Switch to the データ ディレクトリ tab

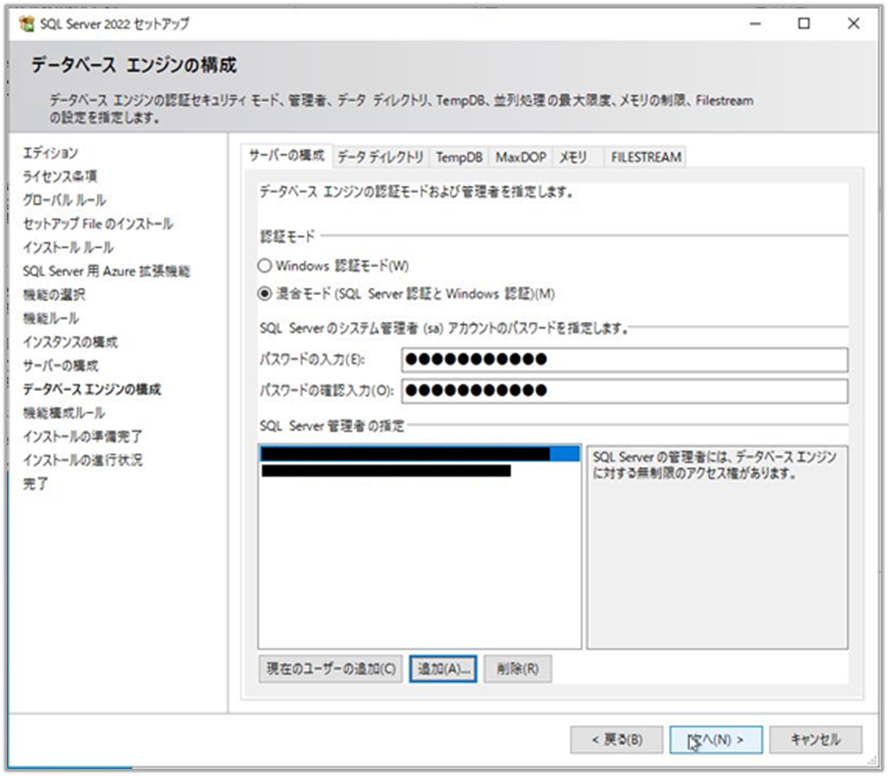381,157
